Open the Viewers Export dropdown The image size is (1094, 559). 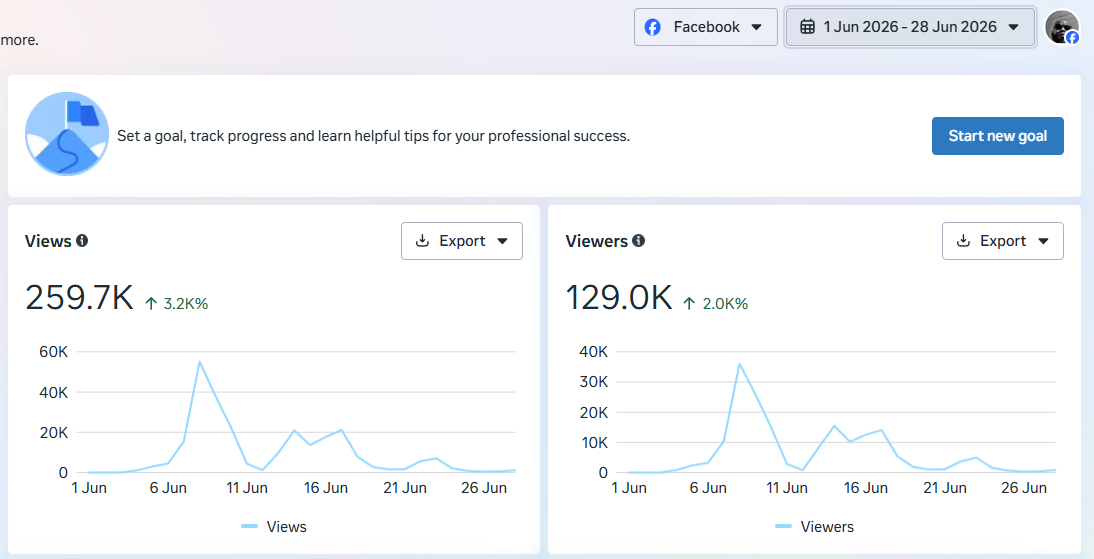(1002, 241)
